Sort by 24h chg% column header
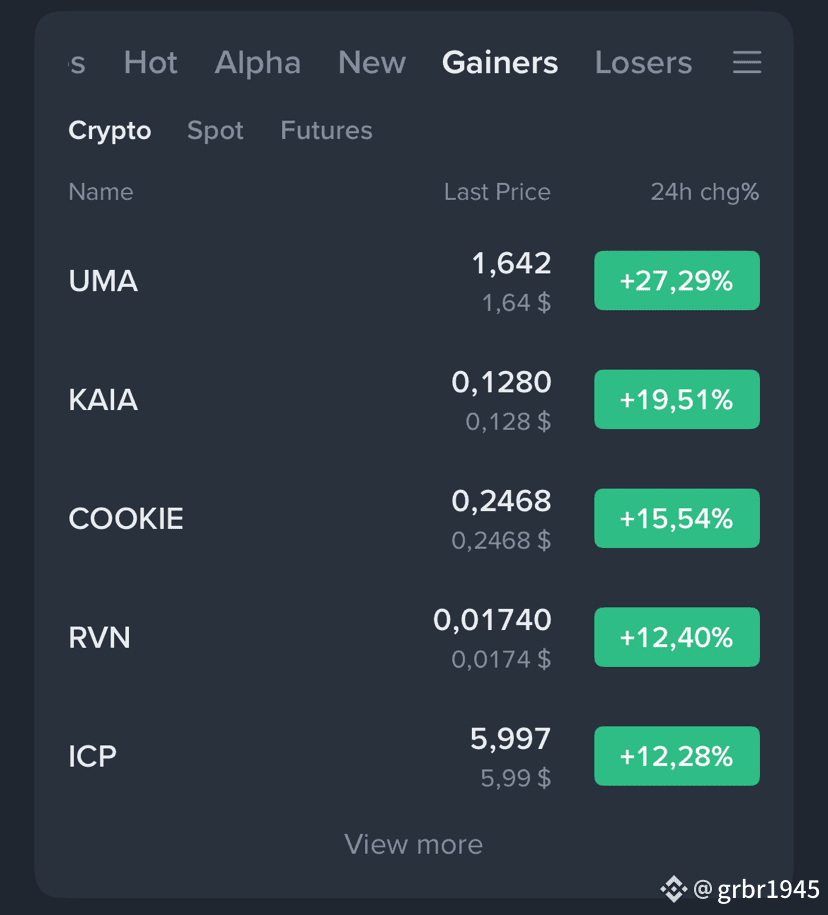 pyautogui.click(x=705, y=192)
